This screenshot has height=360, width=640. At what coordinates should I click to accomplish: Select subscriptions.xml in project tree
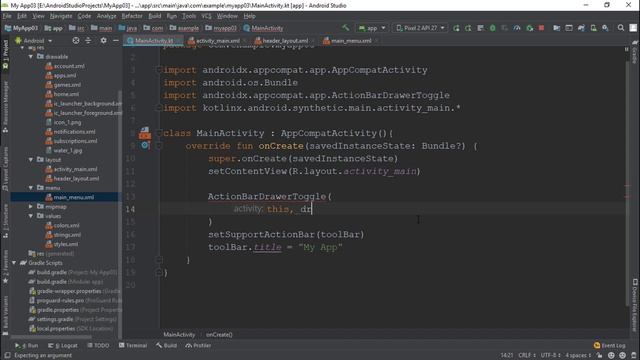pyautogui.click(x=71, y=141)
